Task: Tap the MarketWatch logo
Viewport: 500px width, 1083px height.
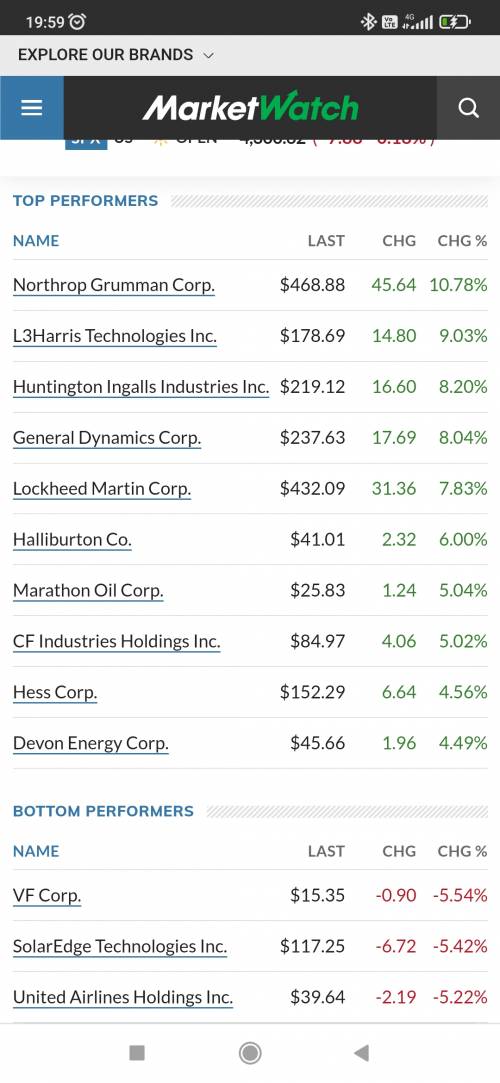Action: click(x=250, y=107)
